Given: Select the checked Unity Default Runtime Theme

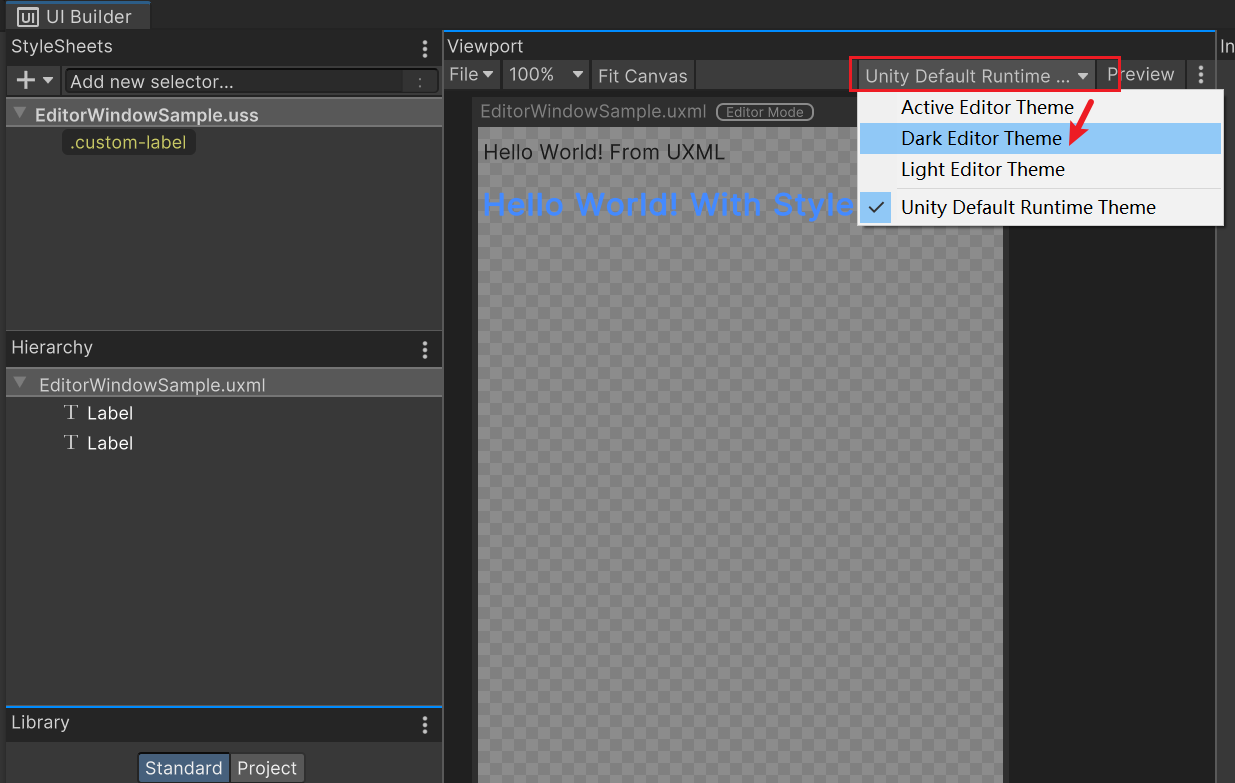Looking at the screenshot, I should [1027, 207].
